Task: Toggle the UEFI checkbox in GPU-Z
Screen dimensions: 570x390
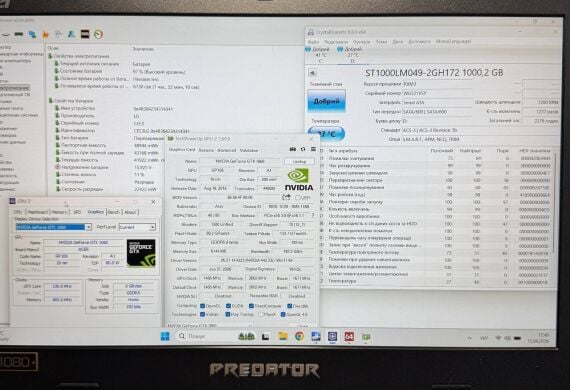Action: click(x=297, y=197)
